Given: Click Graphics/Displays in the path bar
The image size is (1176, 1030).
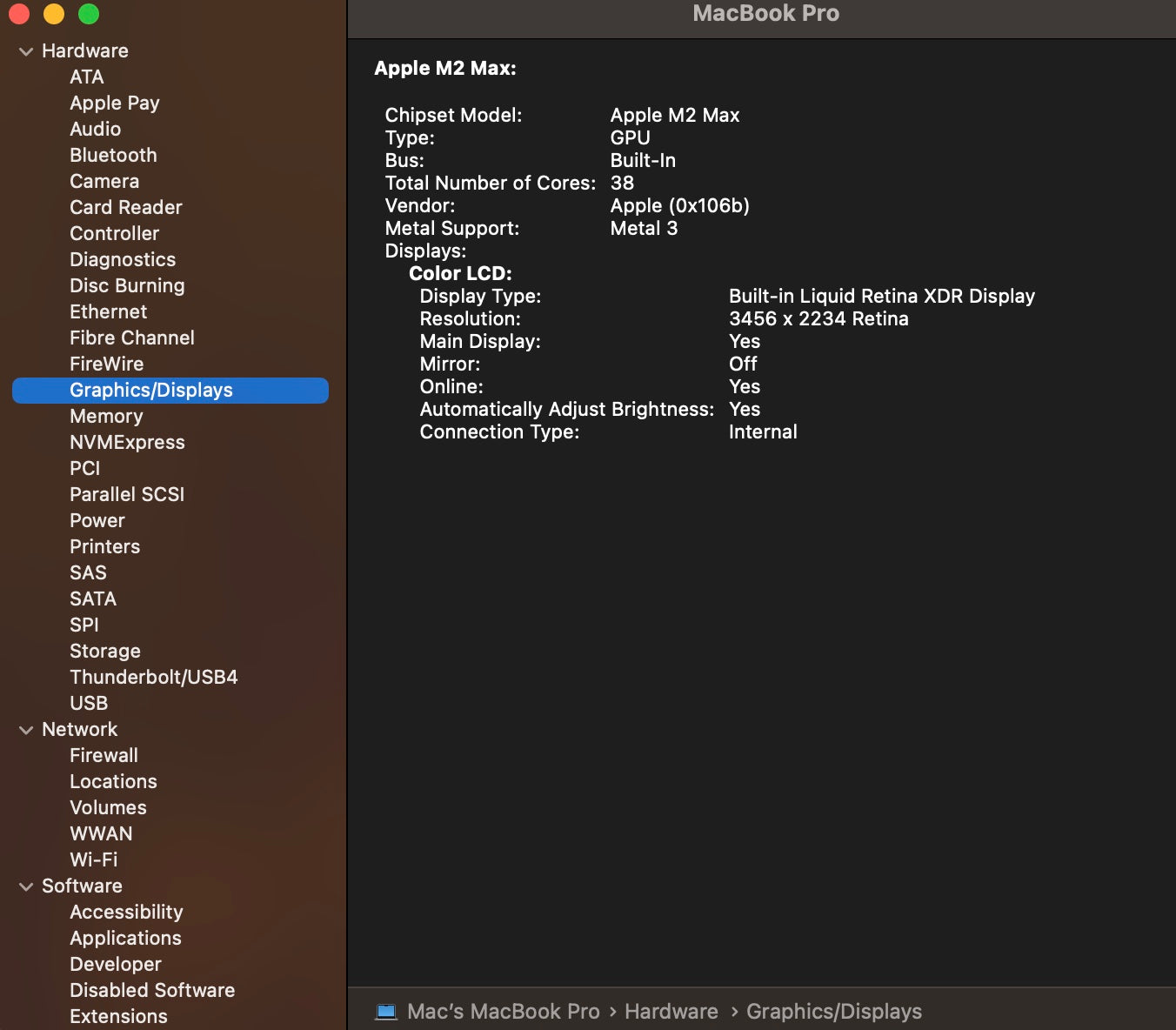Looking at the screenshot, I should [833, 1012].
